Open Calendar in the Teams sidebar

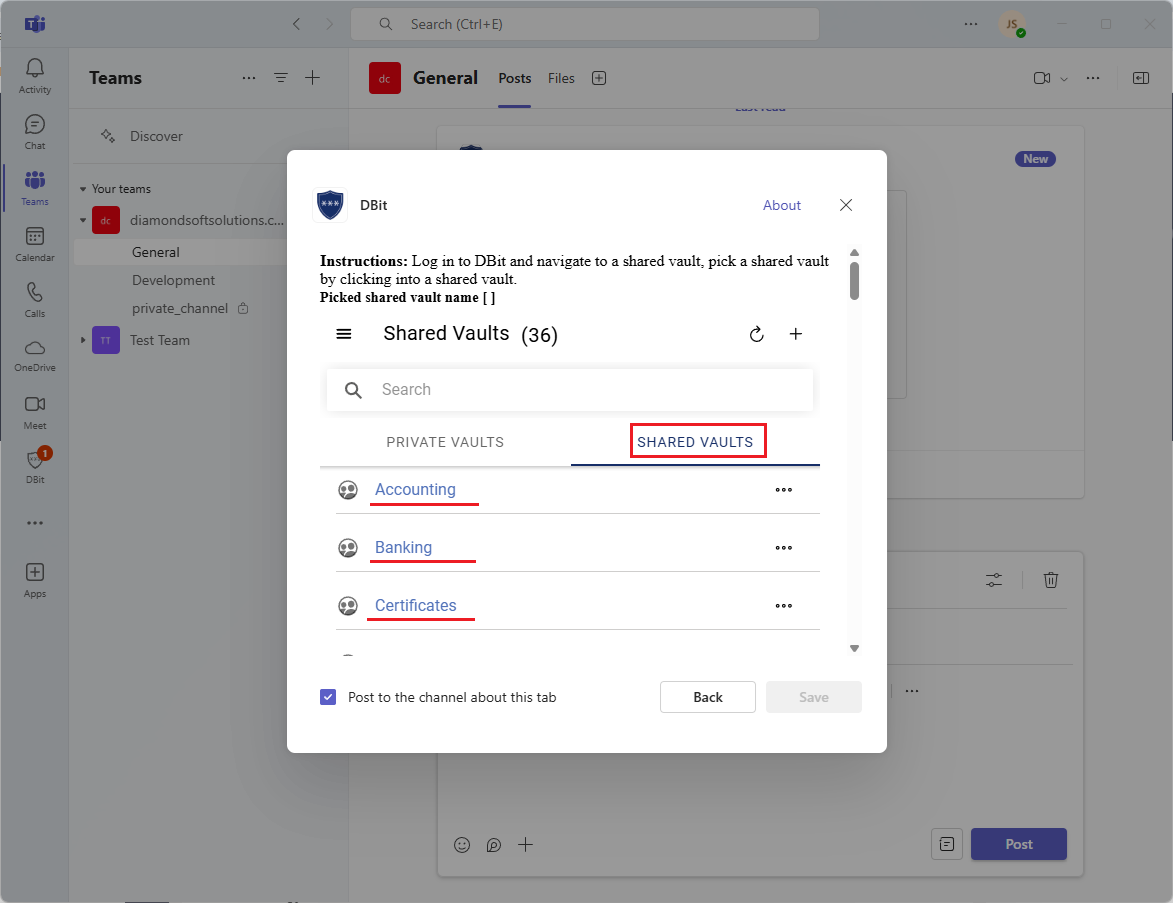click(34, 245)
